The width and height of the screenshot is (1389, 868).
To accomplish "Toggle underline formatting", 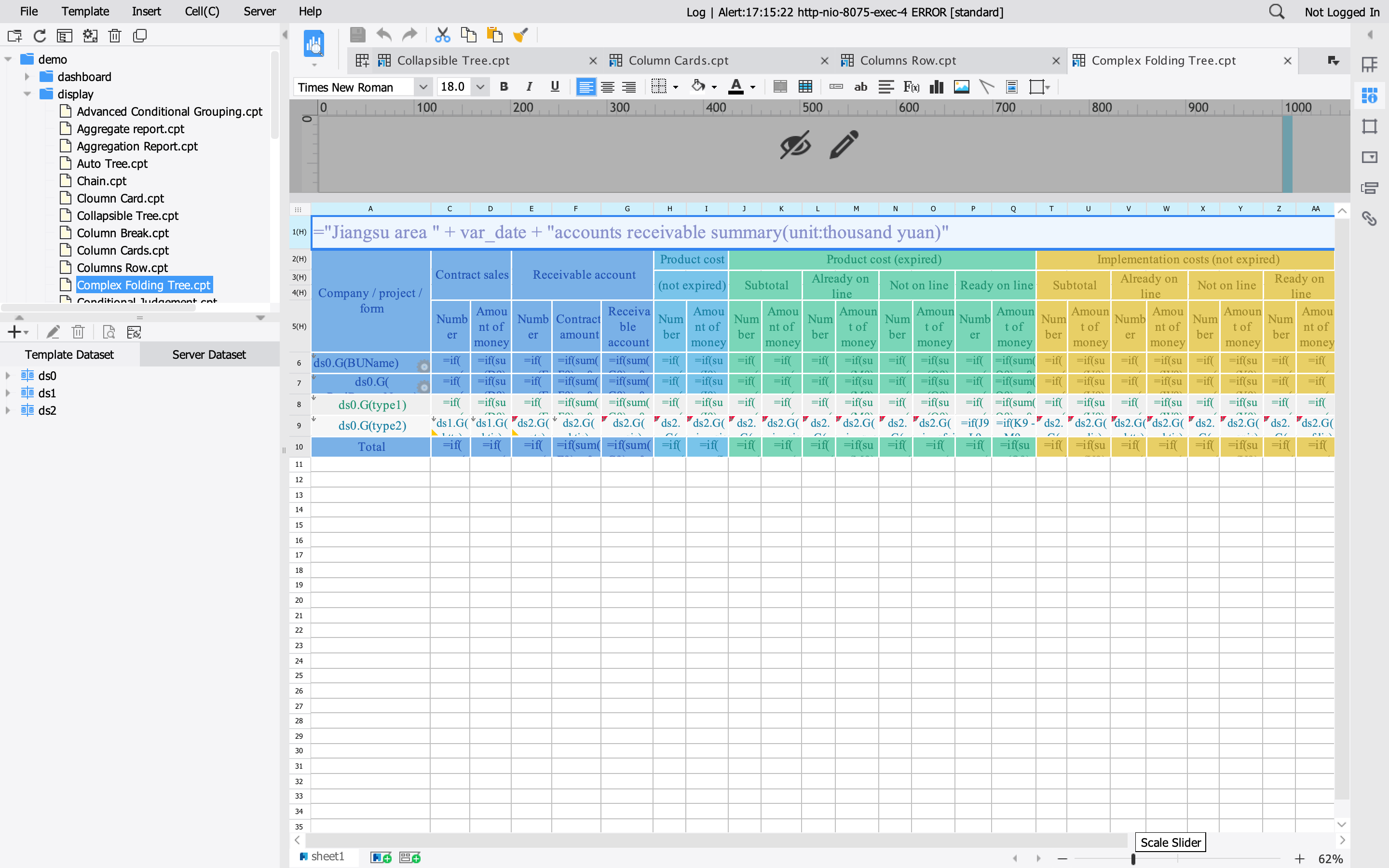I will pos(554,87).
